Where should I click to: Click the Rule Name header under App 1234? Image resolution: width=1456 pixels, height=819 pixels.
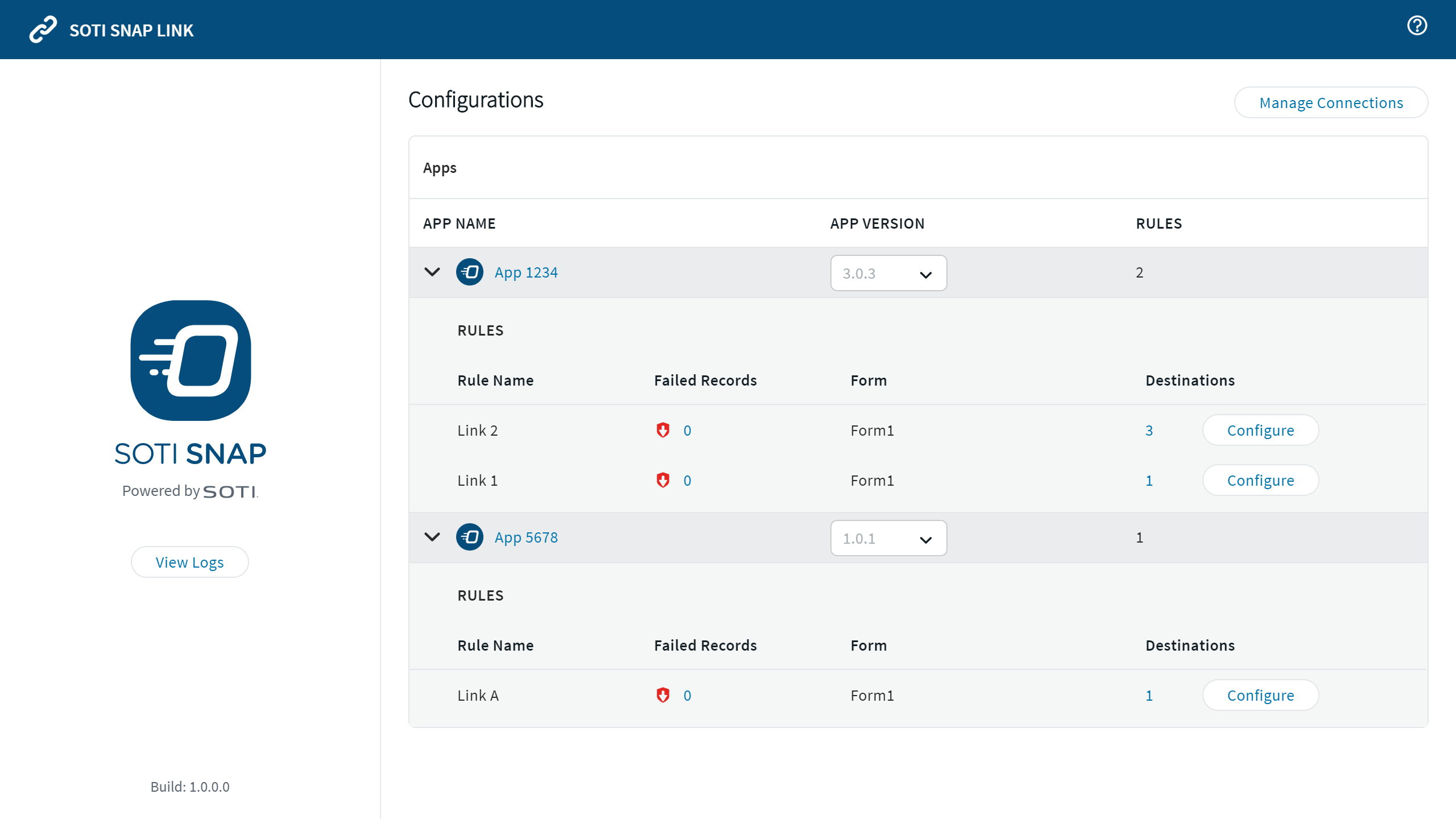click(495, 380)
